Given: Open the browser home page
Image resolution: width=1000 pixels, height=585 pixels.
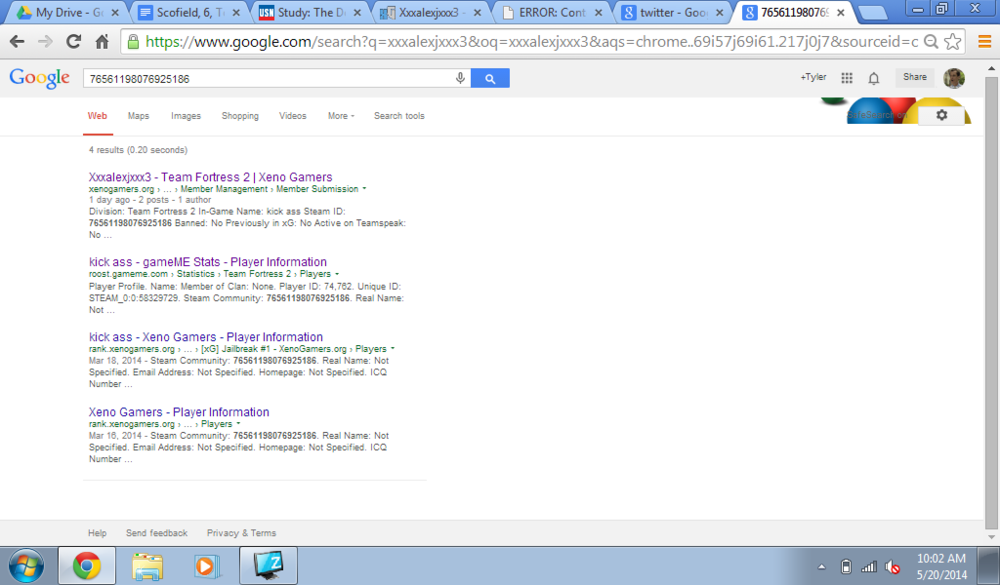Looking at the screenshot, I should coord(101,42).
